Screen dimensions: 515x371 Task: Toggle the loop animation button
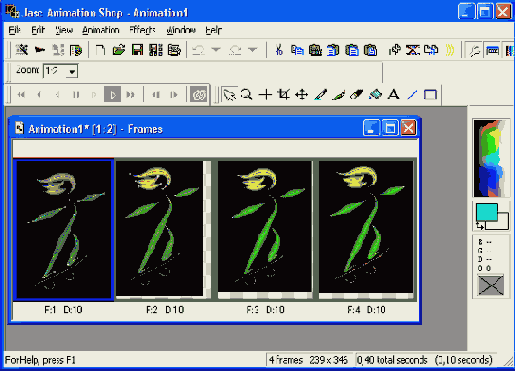point(199,95)
